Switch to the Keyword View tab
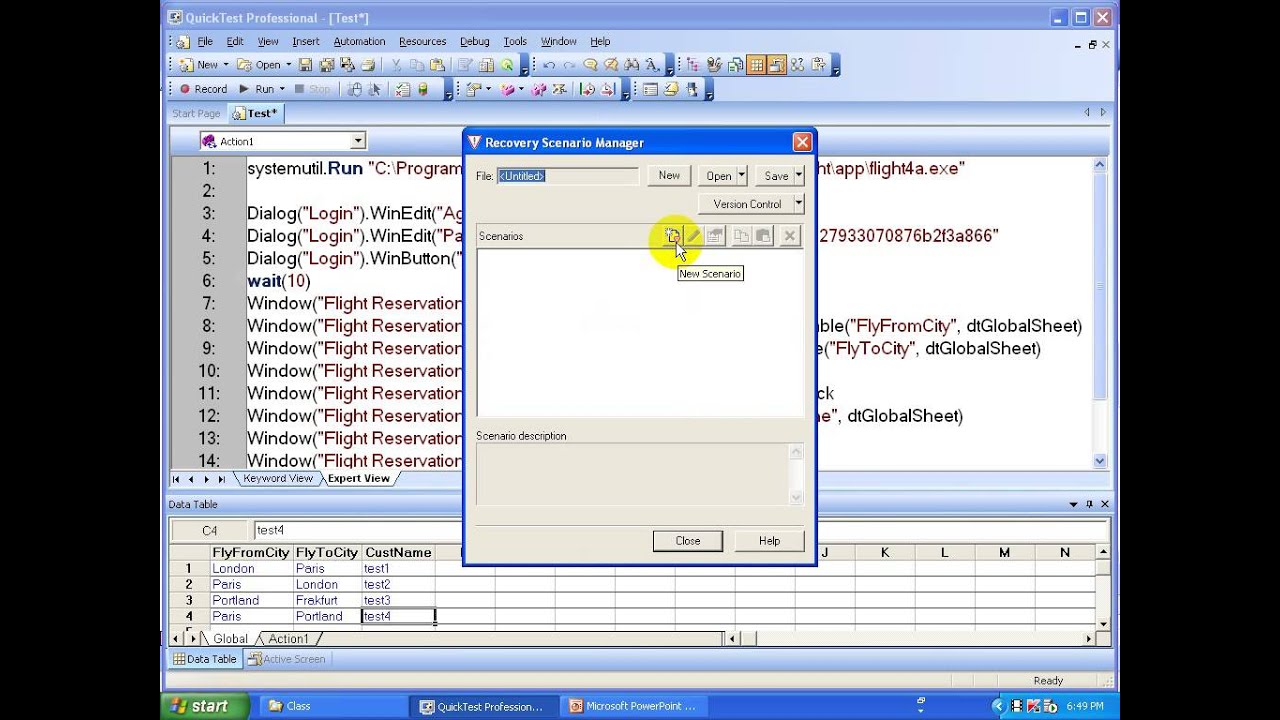This screenshot has height=720, width=1280. [277, 479]
